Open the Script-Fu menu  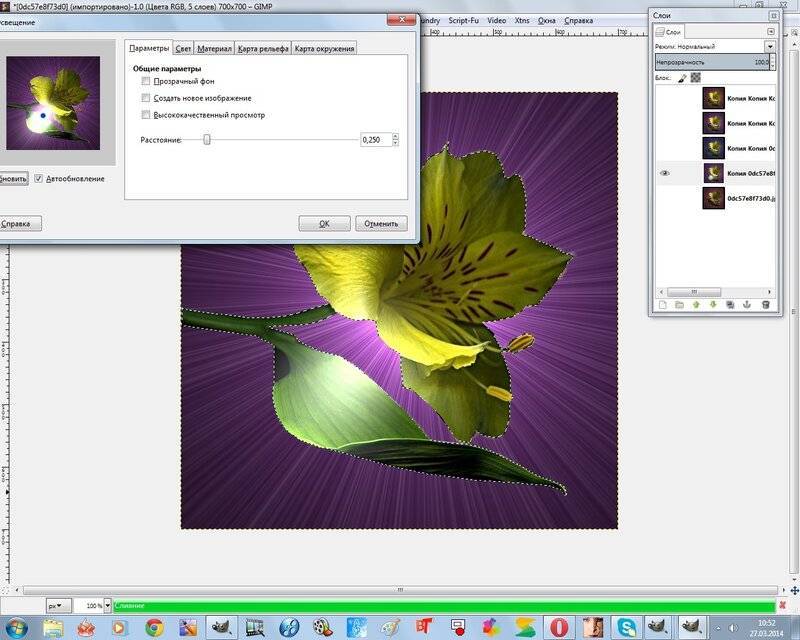pos(463,20)
